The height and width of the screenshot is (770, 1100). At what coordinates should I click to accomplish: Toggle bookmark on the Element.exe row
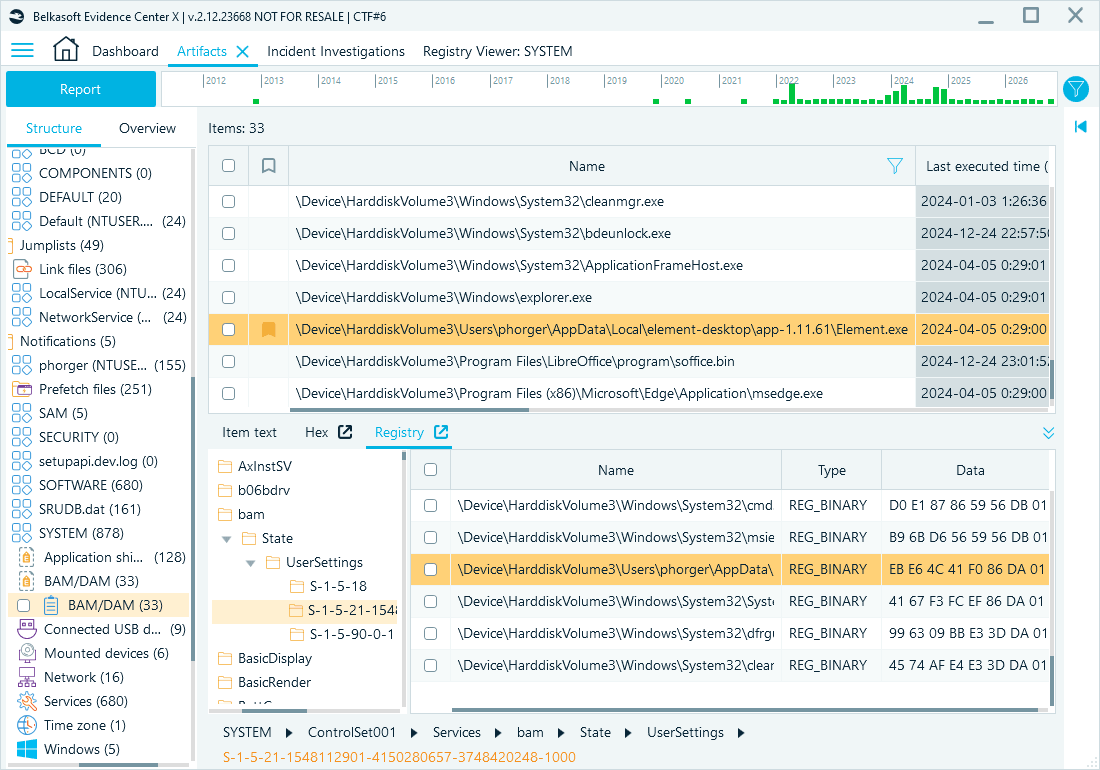(x=268, y=329)
